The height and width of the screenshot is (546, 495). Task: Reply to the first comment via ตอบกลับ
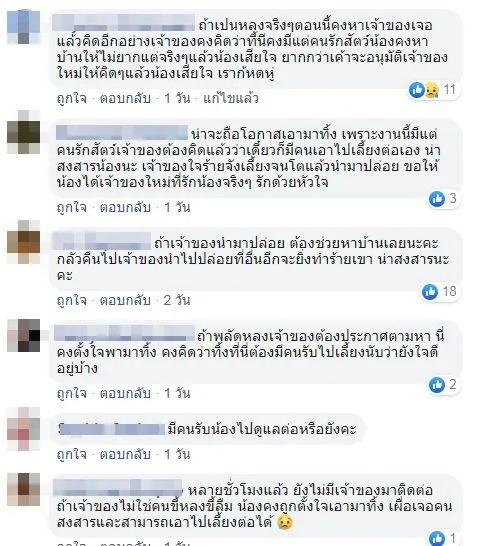[125, 99]
